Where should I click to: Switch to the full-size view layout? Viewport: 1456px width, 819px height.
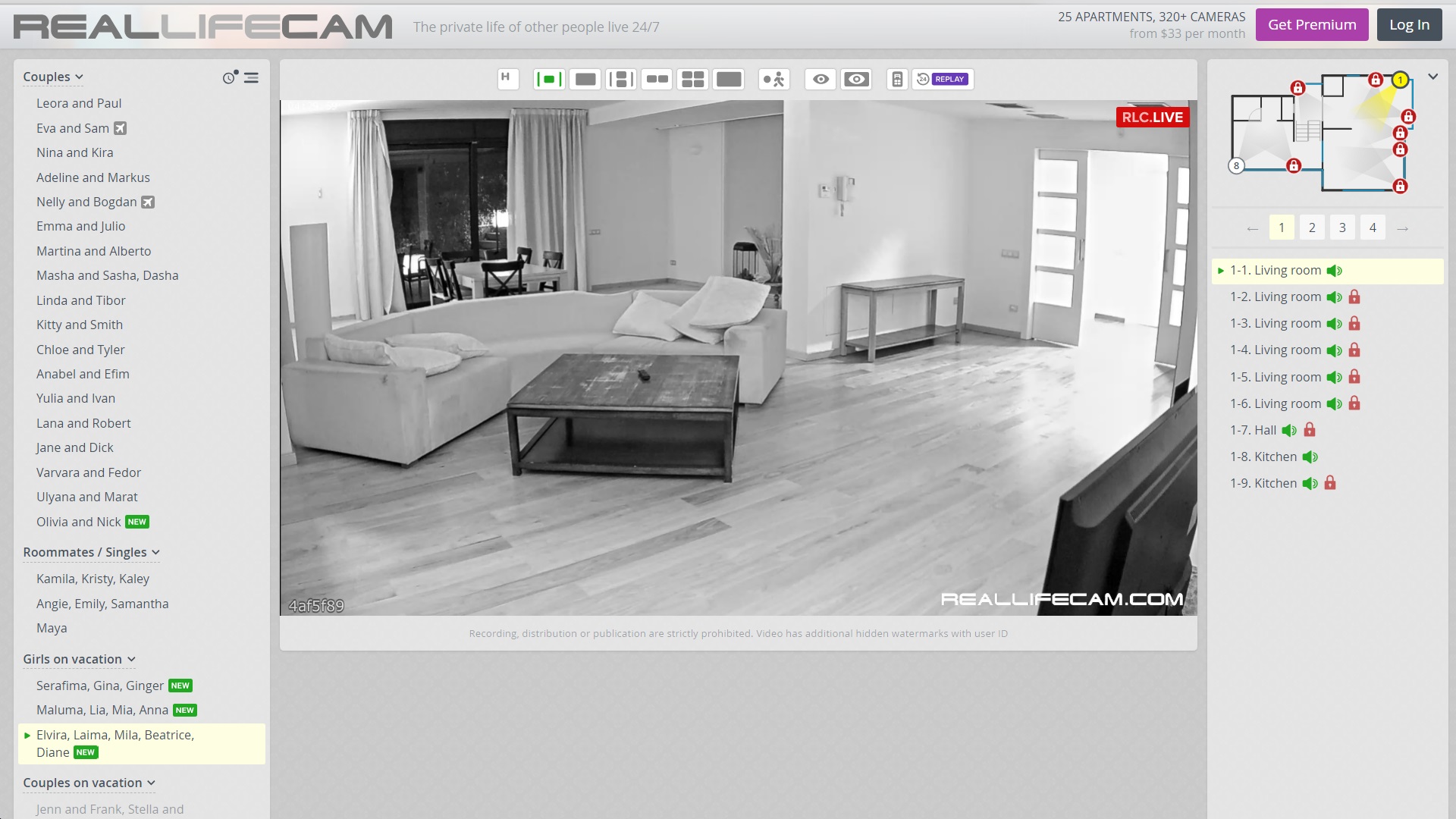pyautogui.click(x=729, y=79)
